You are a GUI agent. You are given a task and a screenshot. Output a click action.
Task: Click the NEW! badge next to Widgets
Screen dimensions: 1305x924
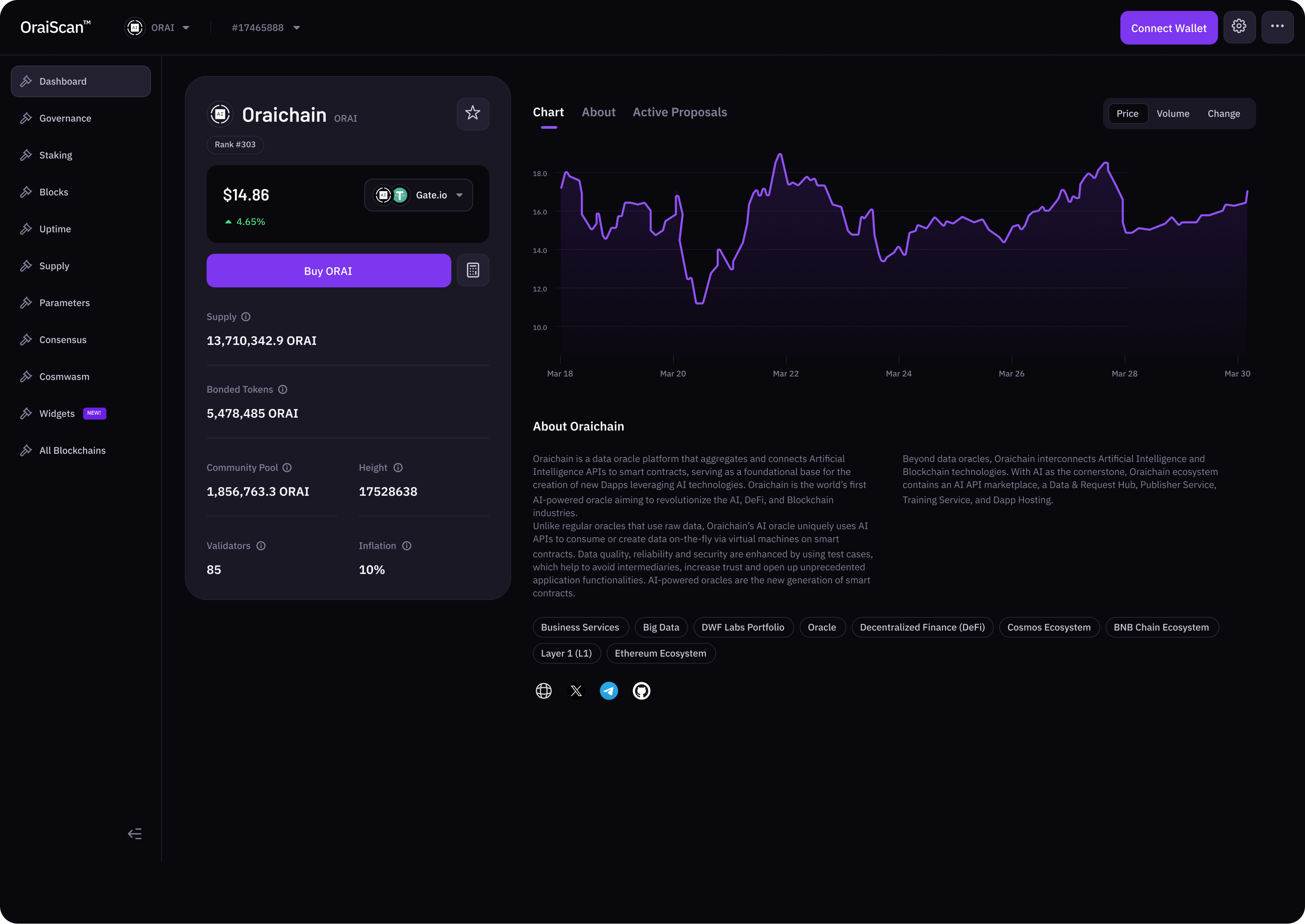(95, 413)
